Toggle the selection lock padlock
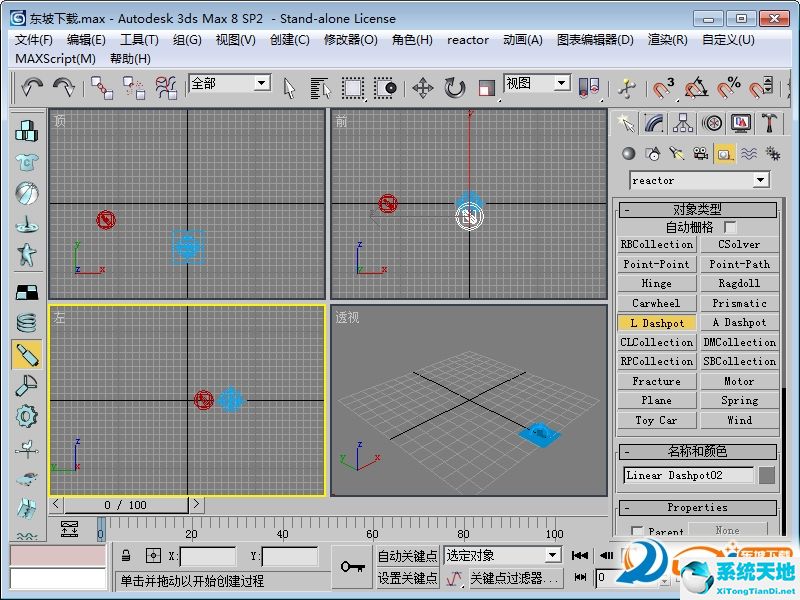Image resolution: width=800 pixels, height=600 pixels. (x=126, y=556)
